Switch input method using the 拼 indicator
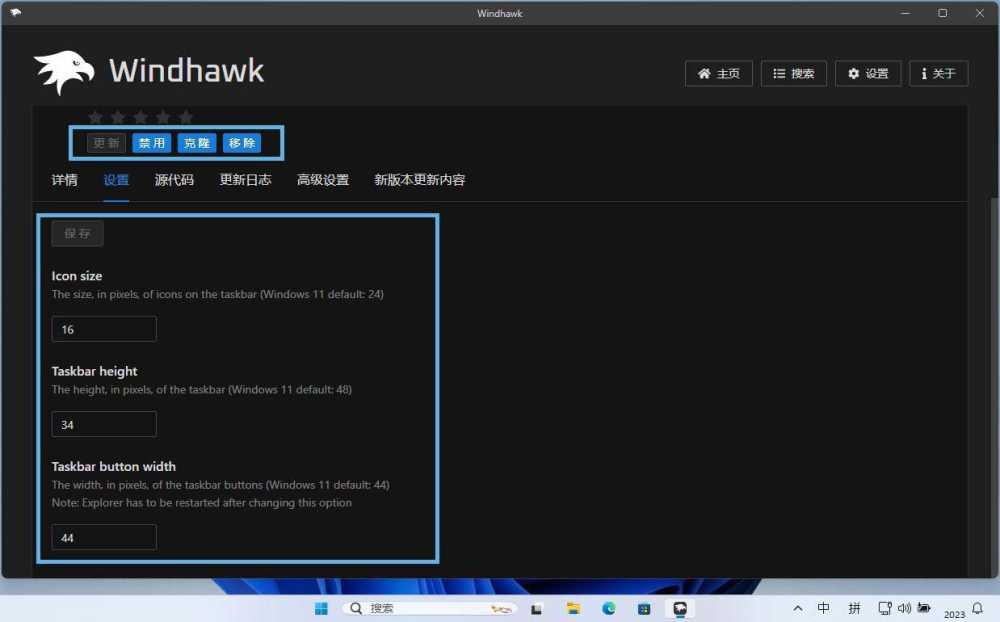This screenshot has width=1000, height=622. pos(853,608)
